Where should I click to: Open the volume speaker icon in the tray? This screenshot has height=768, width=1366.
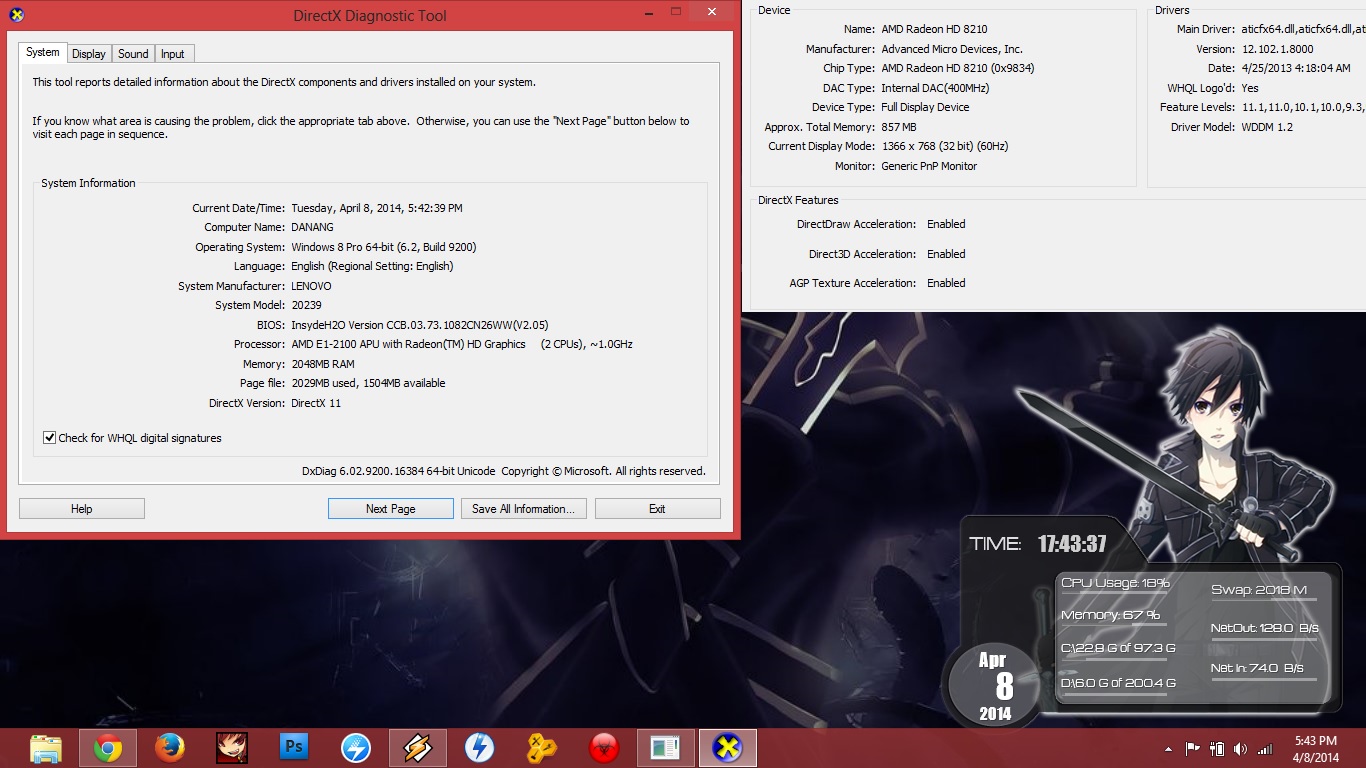[1241, 748]
